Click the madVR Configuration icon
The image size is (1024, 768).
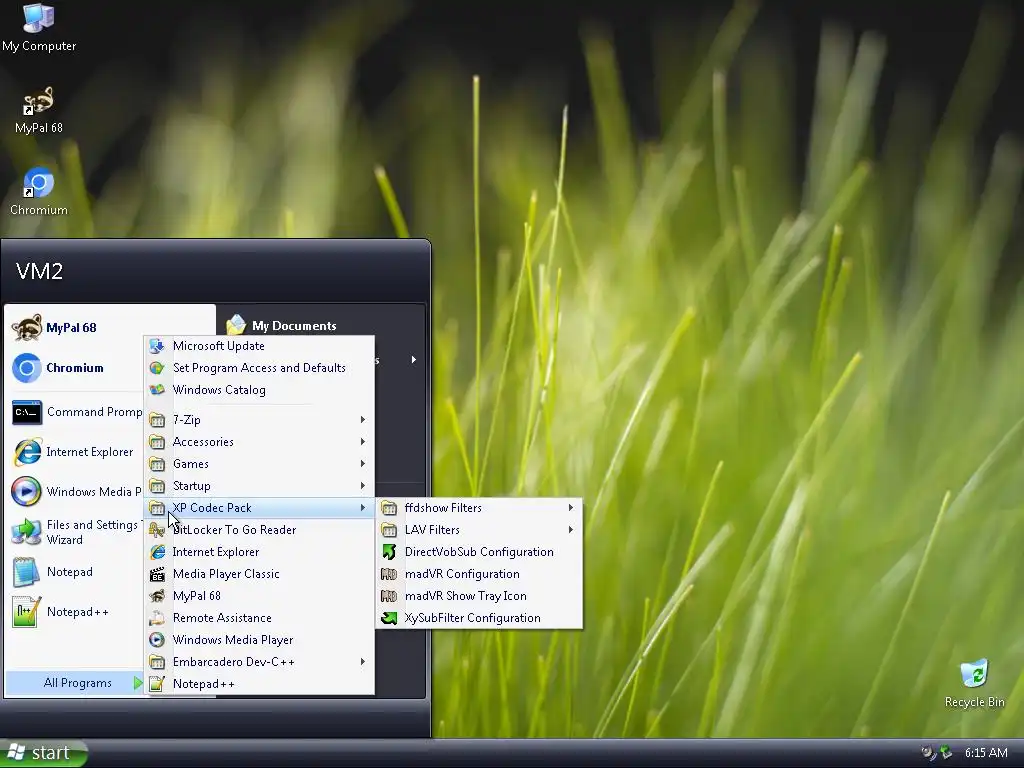click(x=389, y=574)
